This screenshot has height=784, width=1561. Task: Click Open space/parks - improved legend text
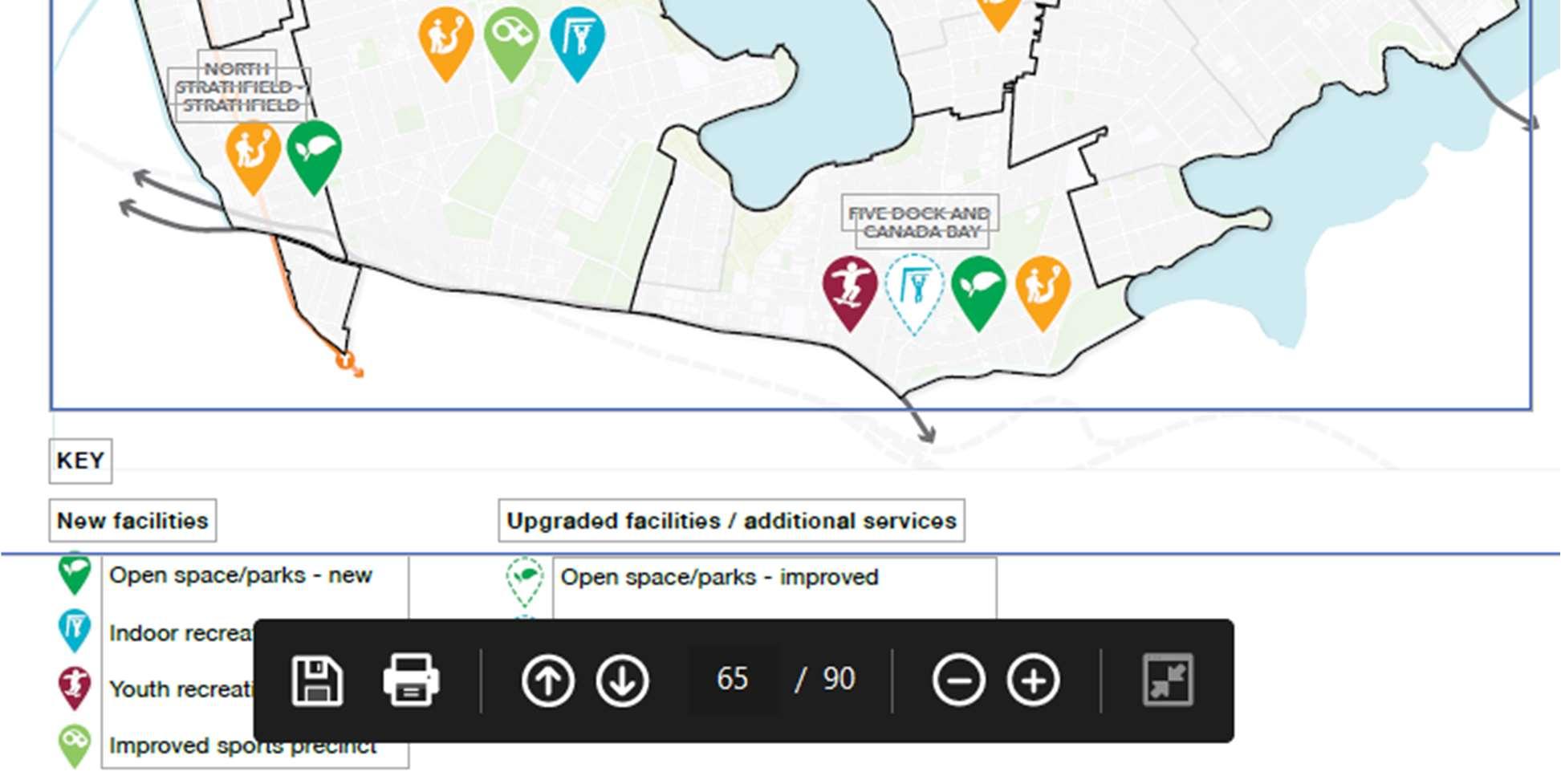pyautogui.click(x=719, y=577)
